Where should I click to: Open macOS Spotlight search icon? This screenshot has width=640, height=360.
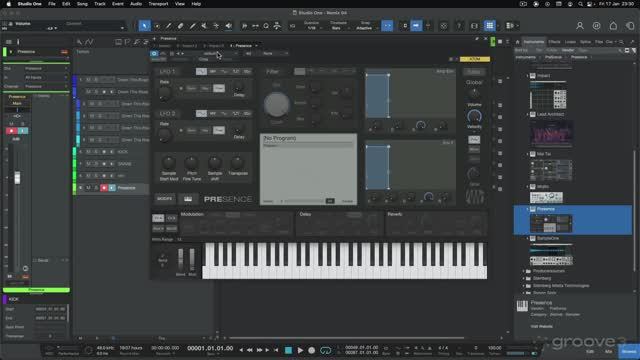pyautogui.click(x=580, y=4)
